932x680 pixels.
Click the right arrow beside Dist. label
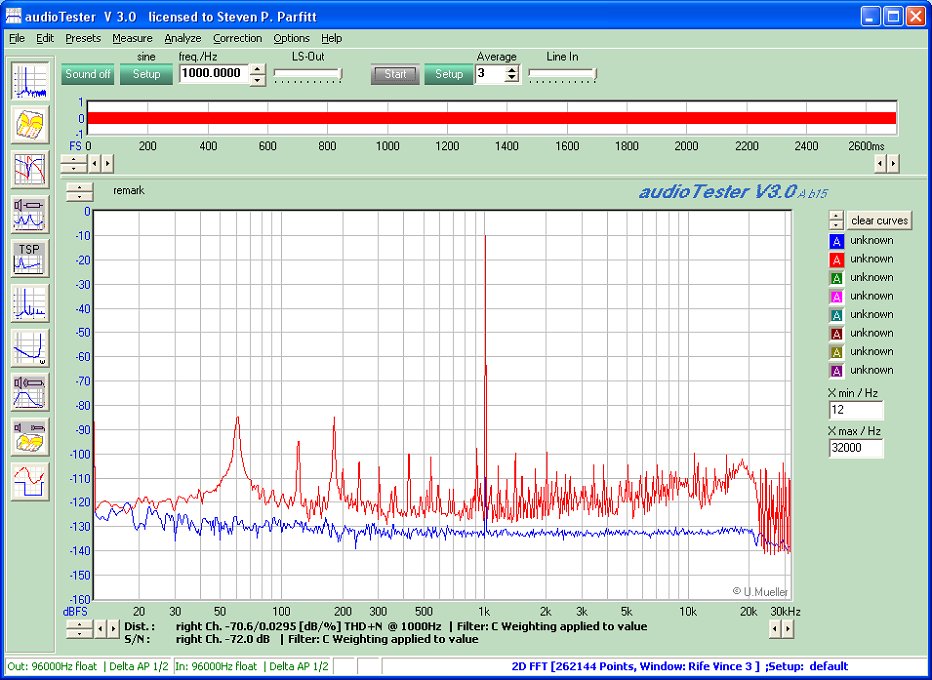[x=113, y=629]
